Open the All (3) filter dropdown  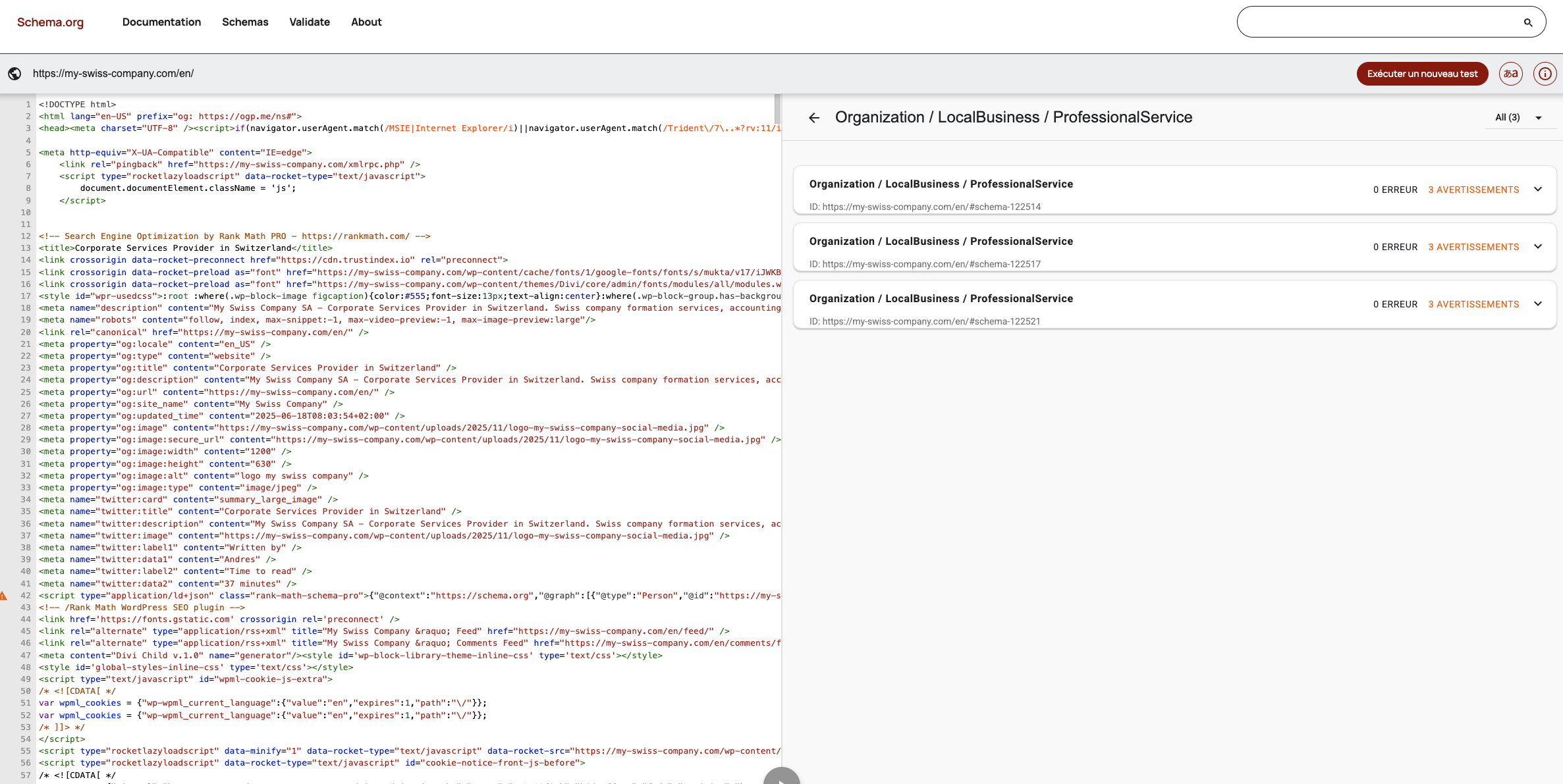point(1518,118)
